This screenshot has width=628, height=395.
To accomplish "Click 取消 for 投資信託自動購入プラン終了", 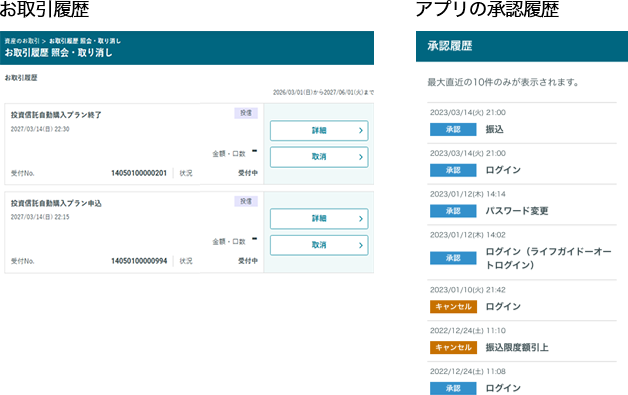I will pos(319,157).
